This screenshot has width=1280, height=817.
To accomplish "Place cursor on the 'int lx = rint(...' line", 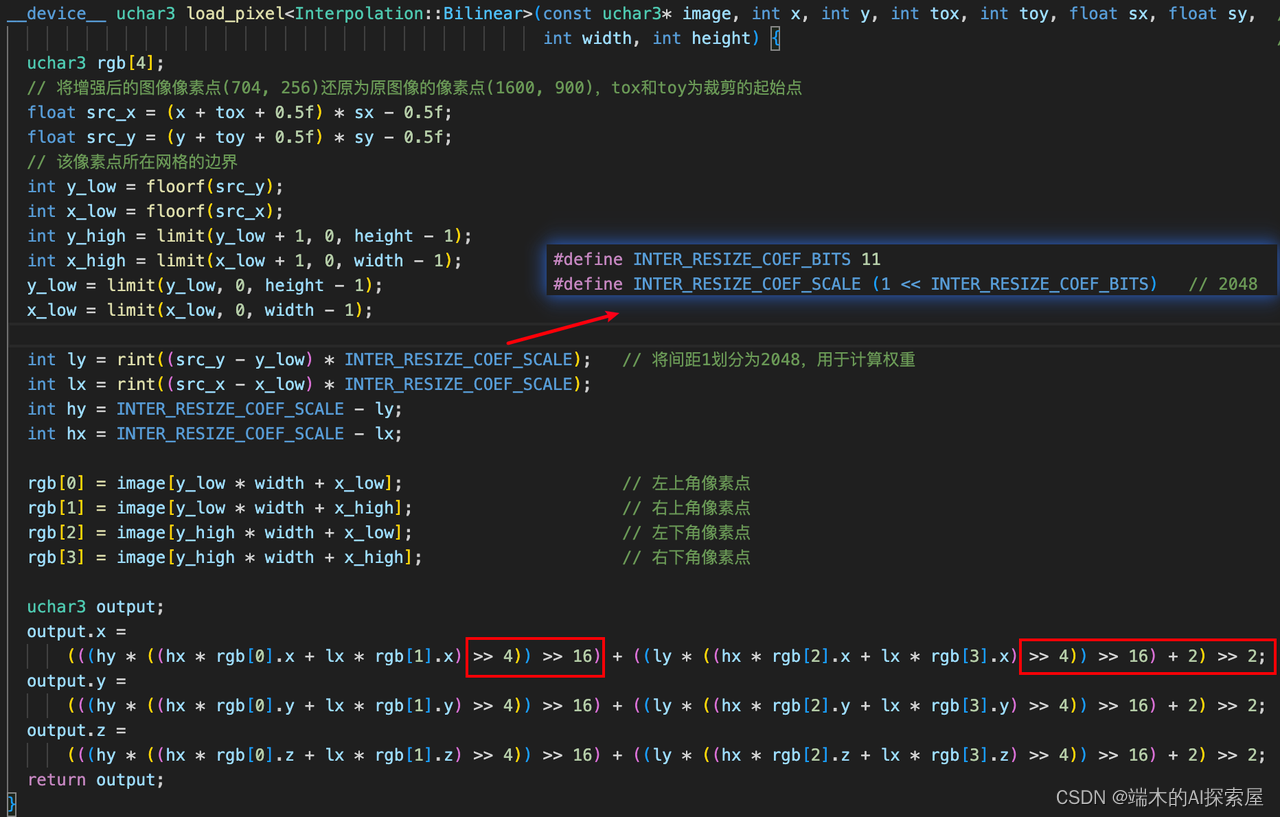I will click(309, 384).
